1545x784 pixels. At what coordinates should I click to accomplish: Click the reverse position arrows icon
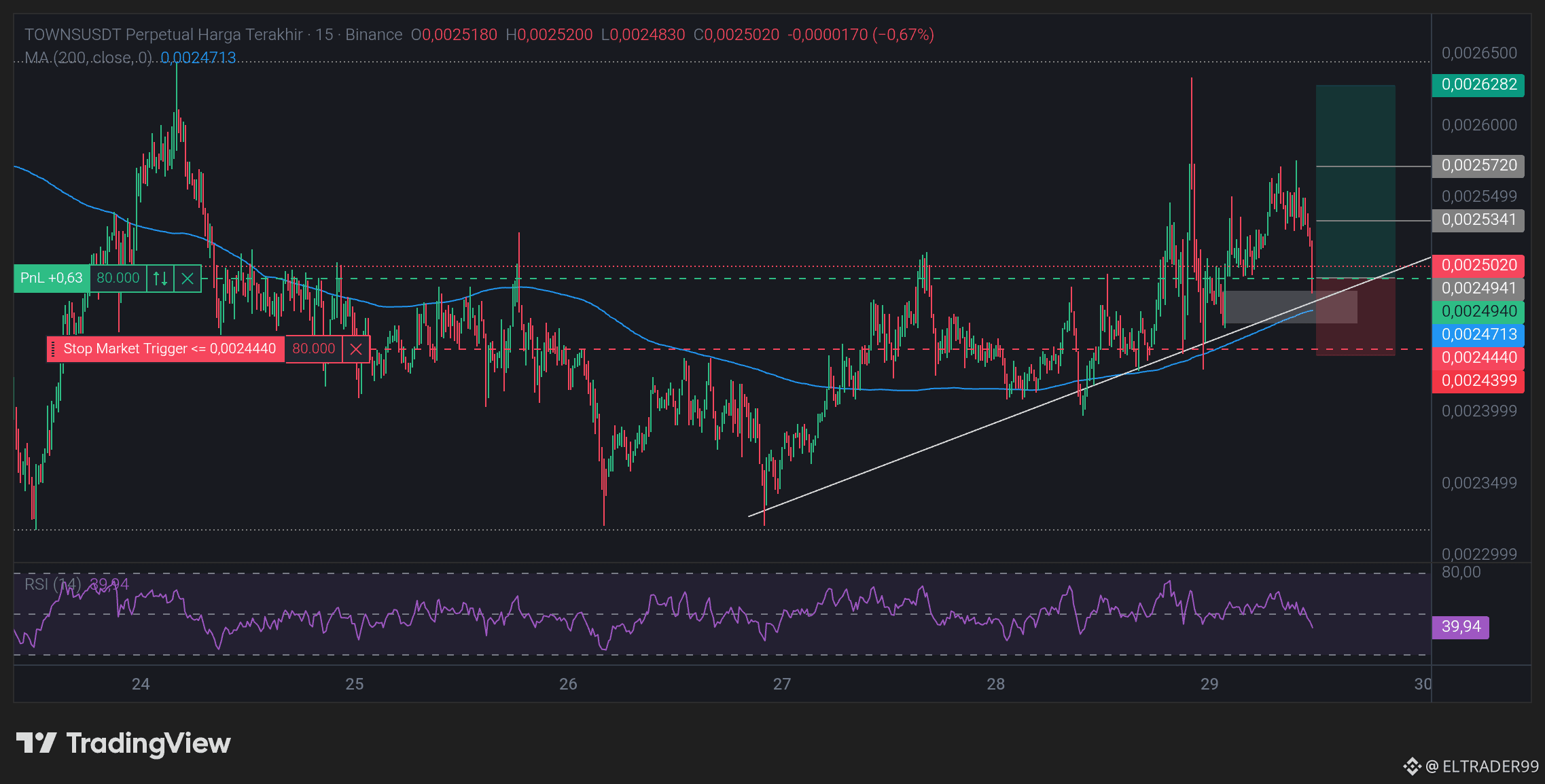click(160, 279)
